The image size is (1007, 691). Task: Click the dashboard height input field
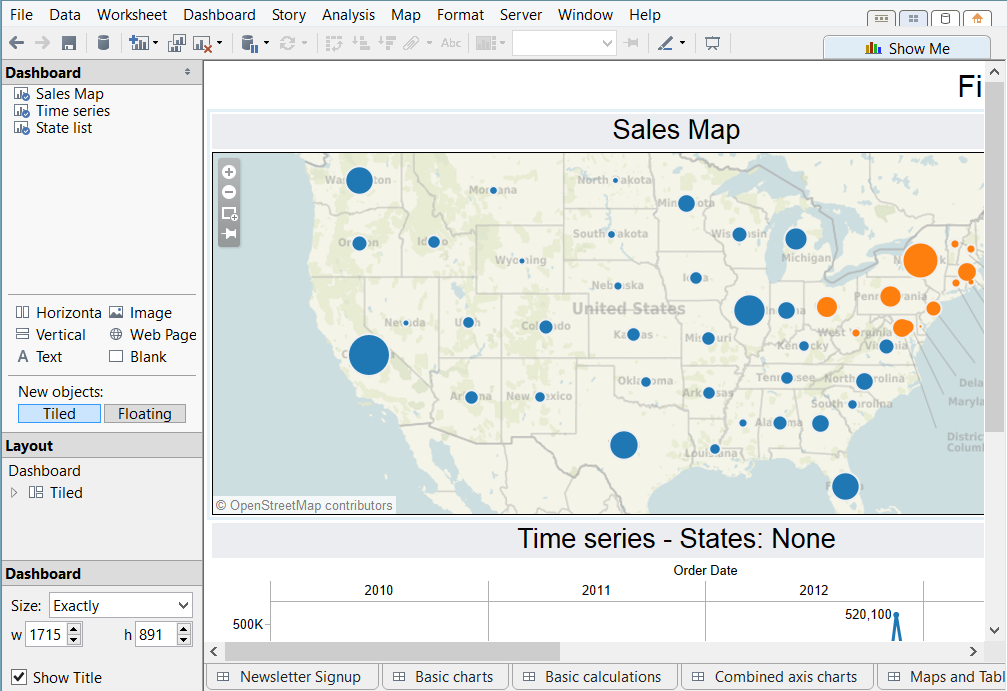coord(155,634)
